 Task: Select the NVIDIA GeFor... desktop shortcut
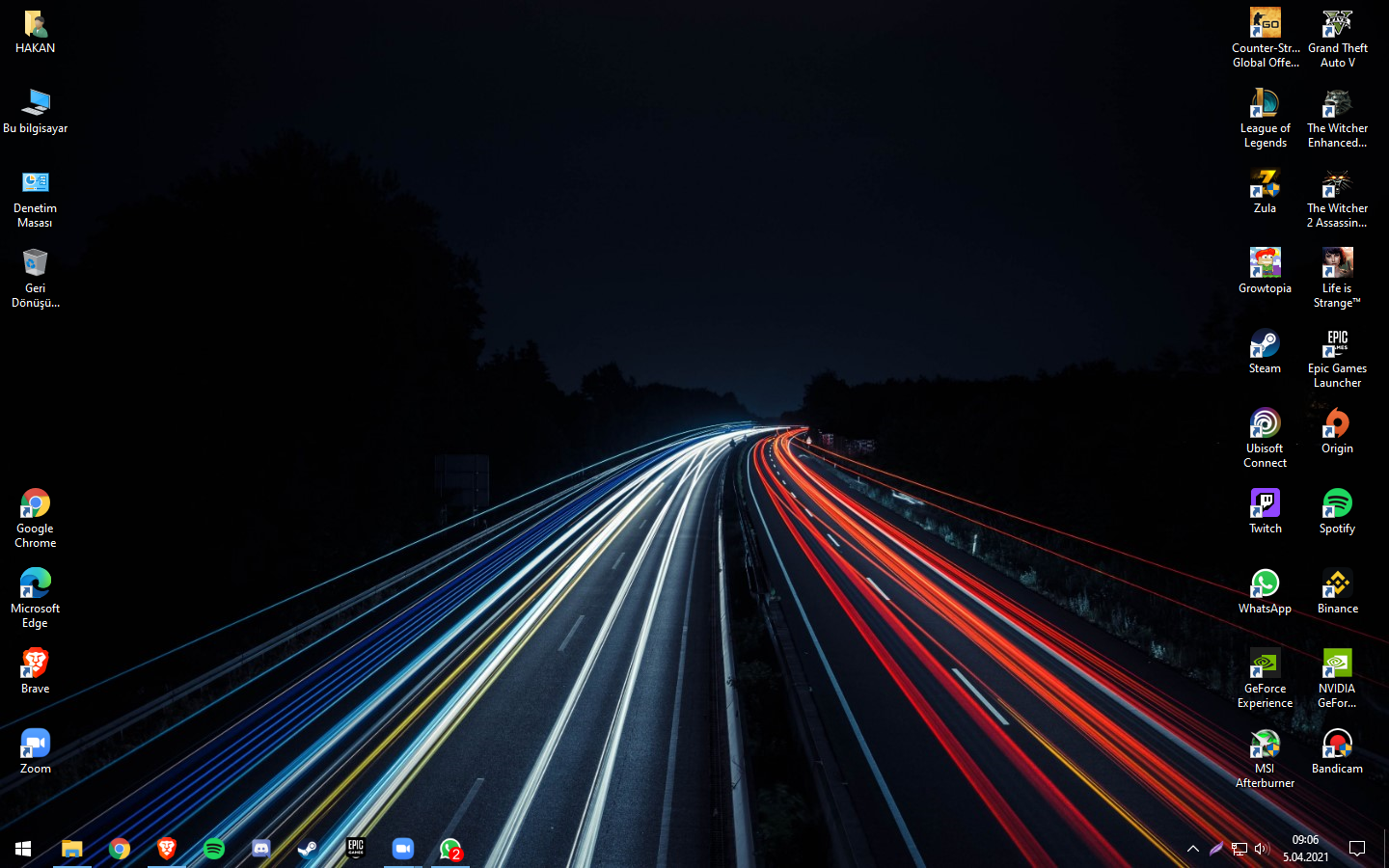[x=1338, y=679]
